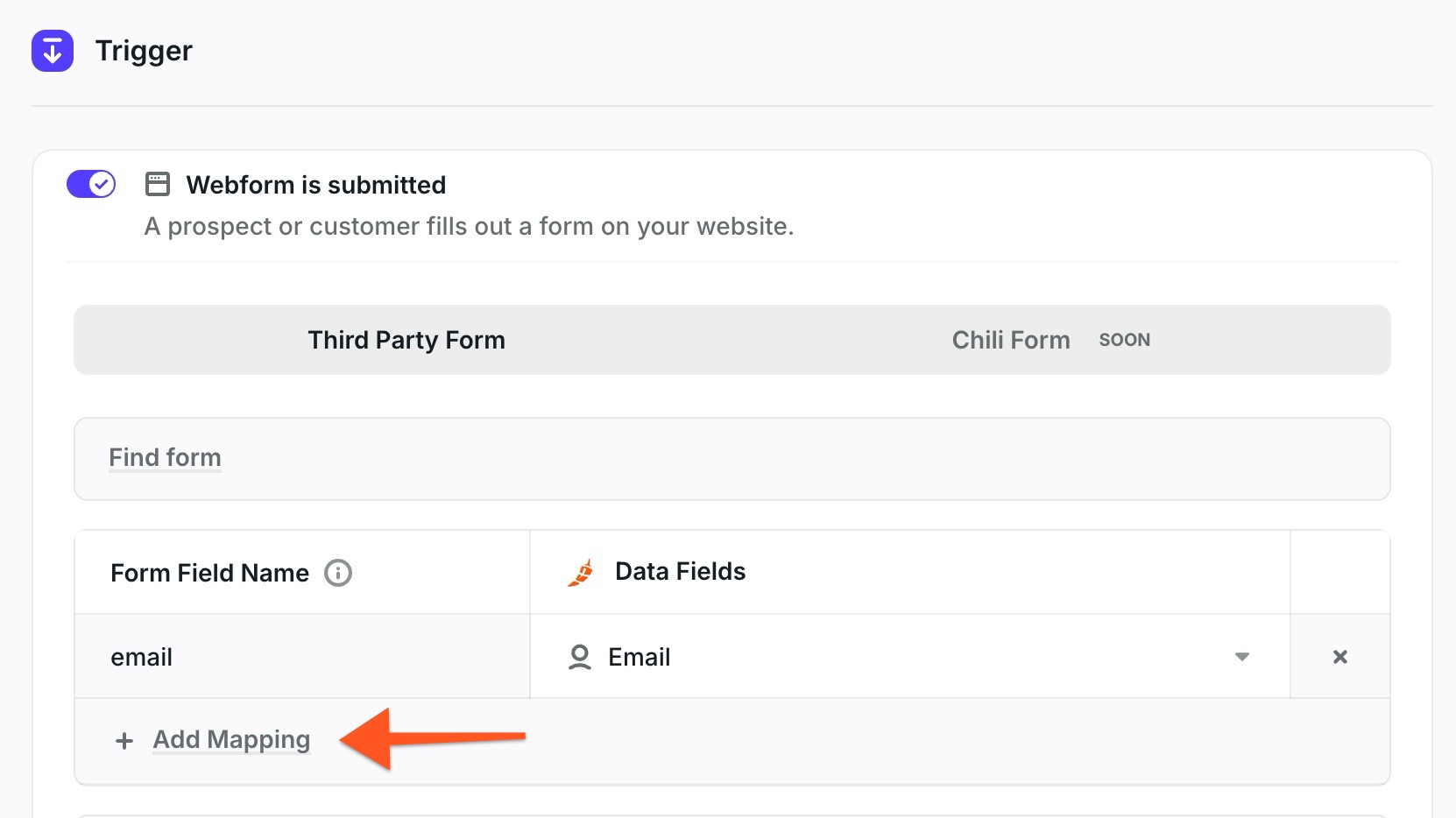This screenshot has width=1456, height=818.
Task: Open the Email data field dropdown
Action: coord(910,657)
